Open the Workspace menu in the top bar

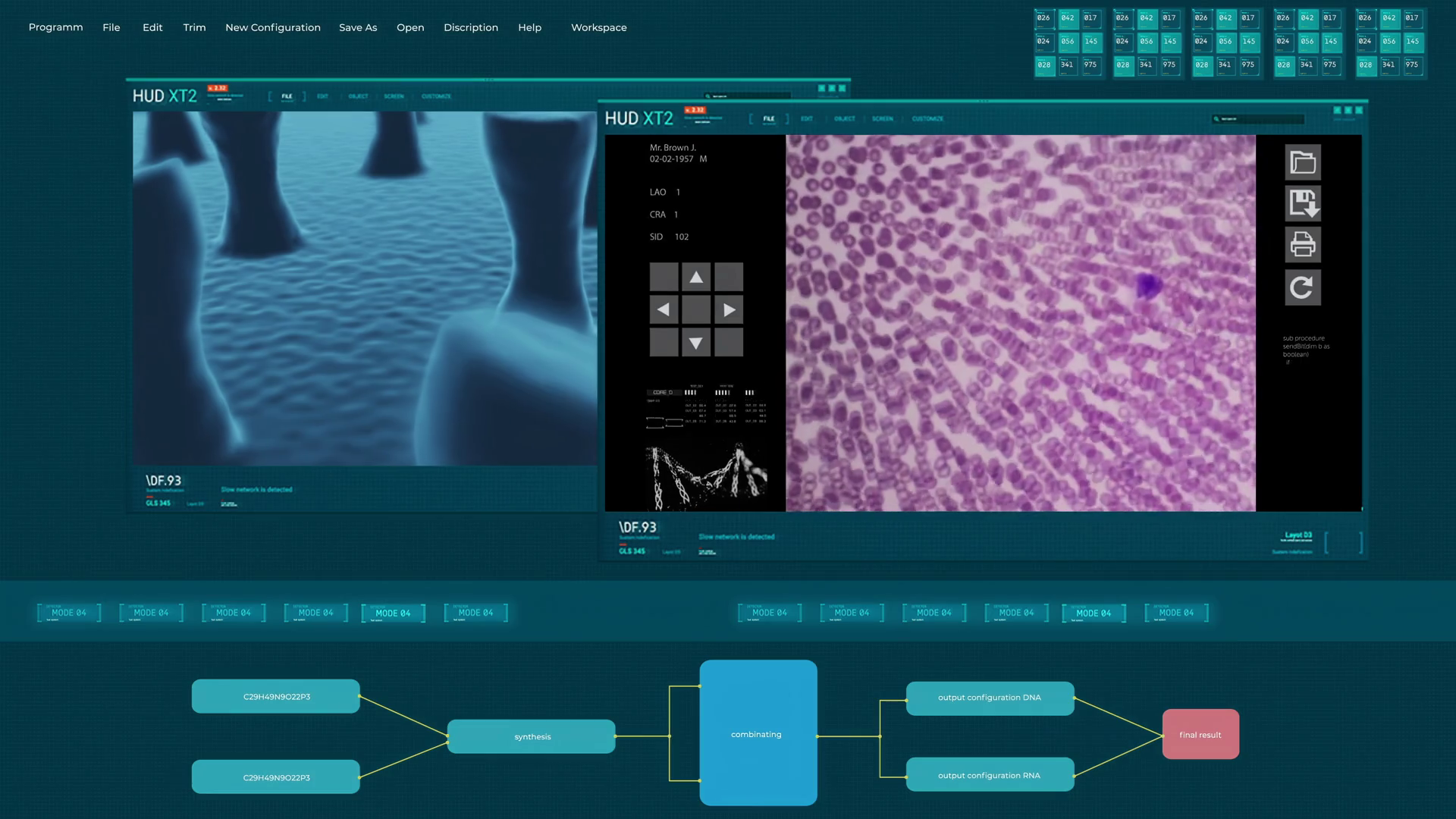(x=598, y=27)
